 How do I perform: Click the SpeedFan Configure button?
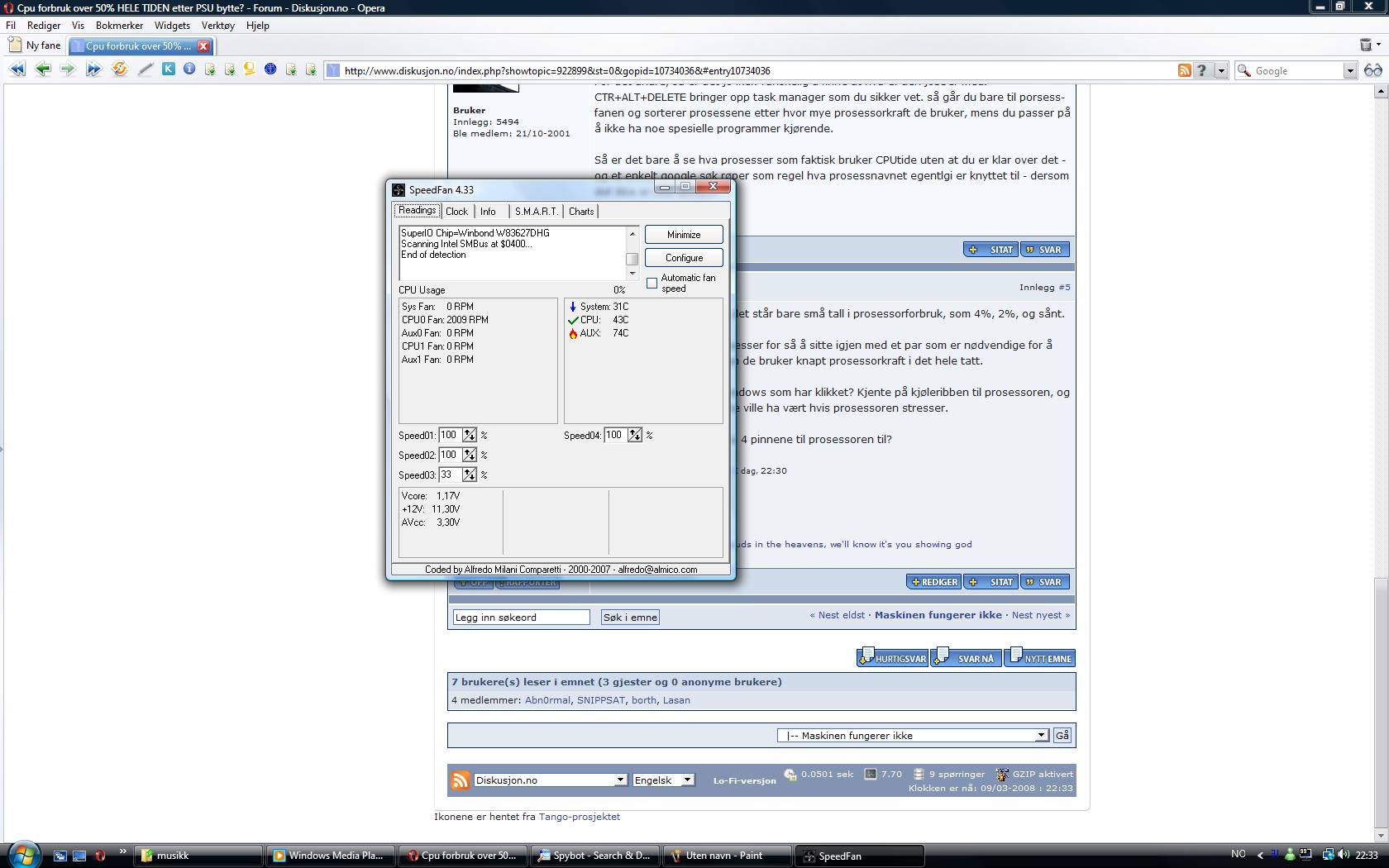click(x=684, y=258)
